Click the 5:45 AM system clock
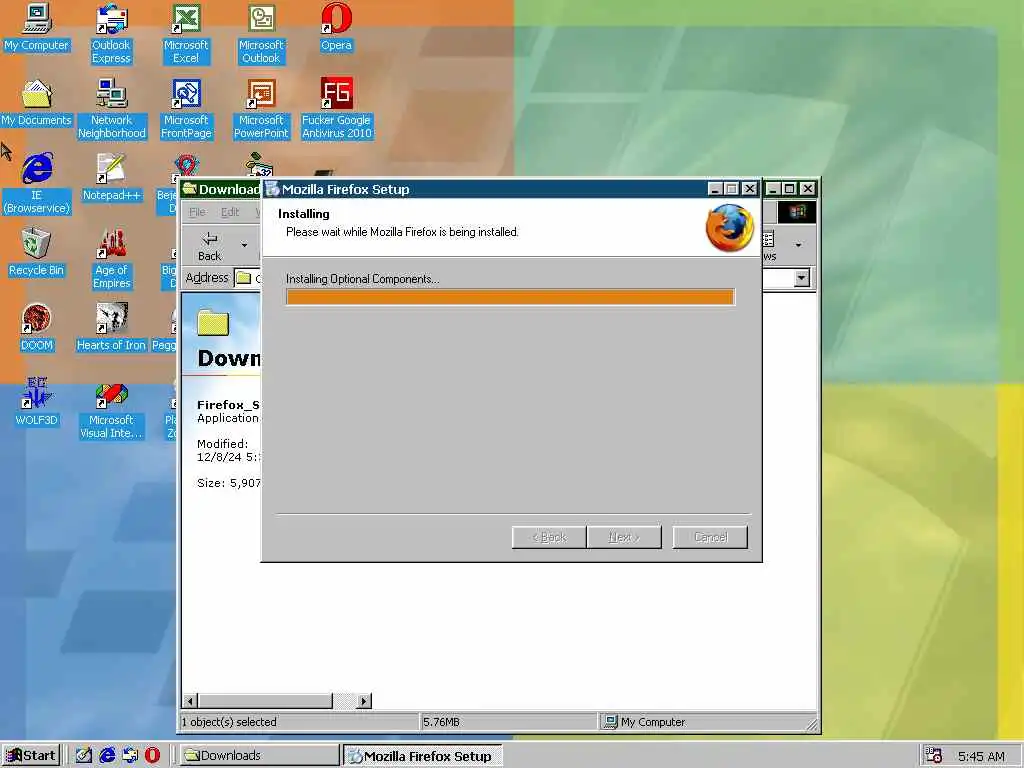The width and height of the screenshot is (1024, 768). (981, 756)
